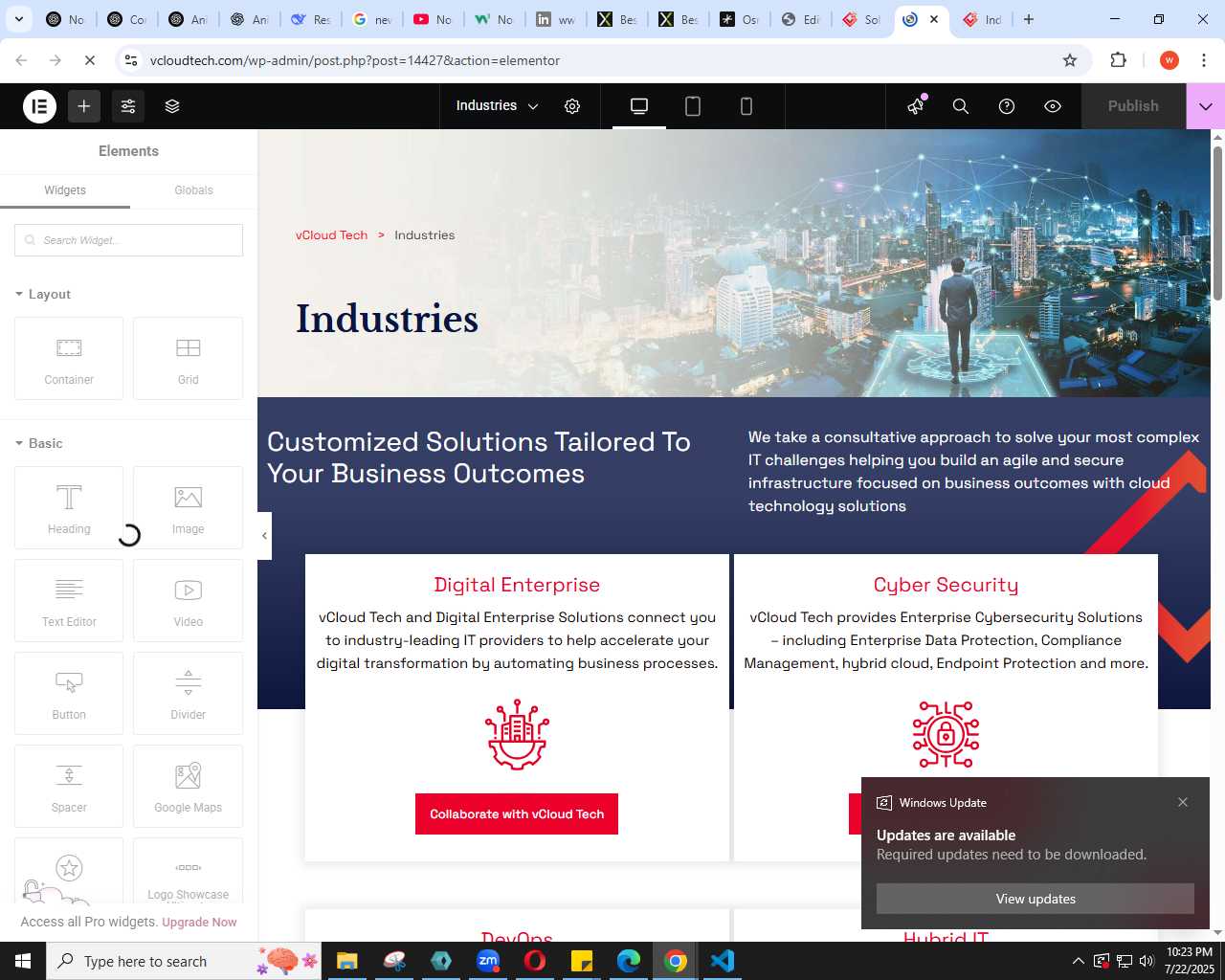
Task: Click the vCloud Tech breadcrumb link
Action: (331, 235)
